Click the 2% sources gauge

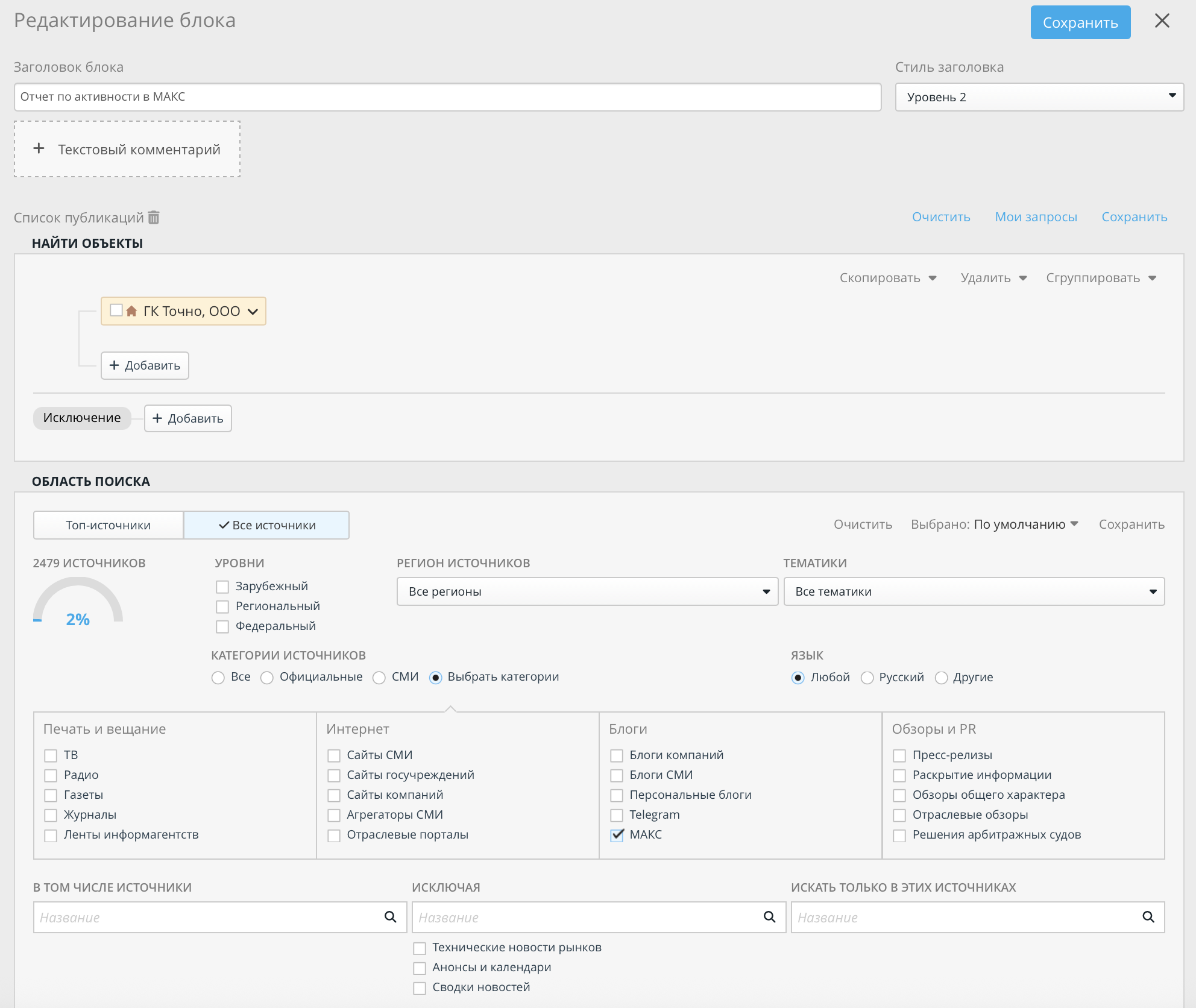[x=78, y=600]
